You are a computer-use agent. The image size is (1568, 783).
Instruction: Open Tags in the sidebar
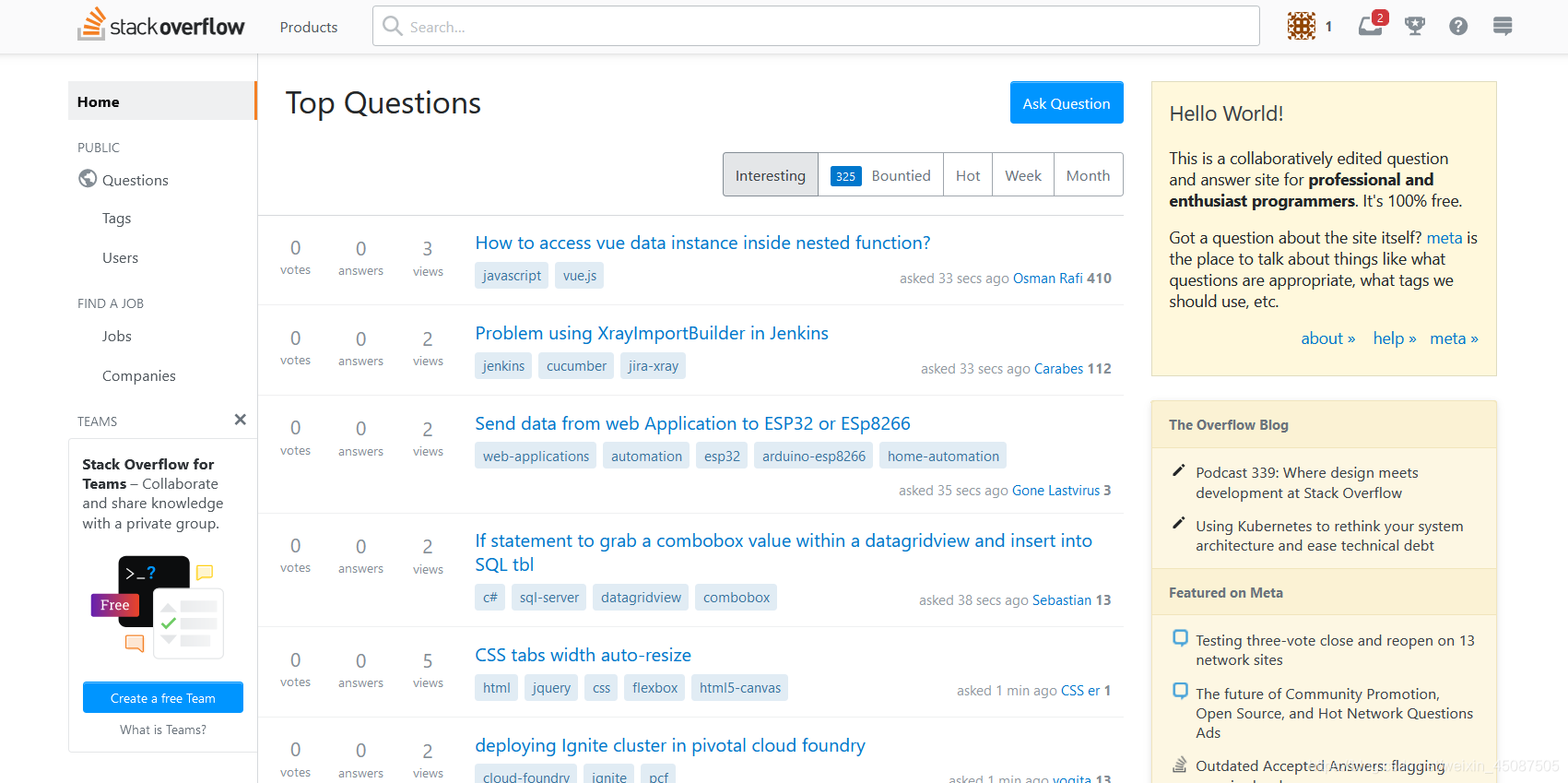[x=116, y=219]
